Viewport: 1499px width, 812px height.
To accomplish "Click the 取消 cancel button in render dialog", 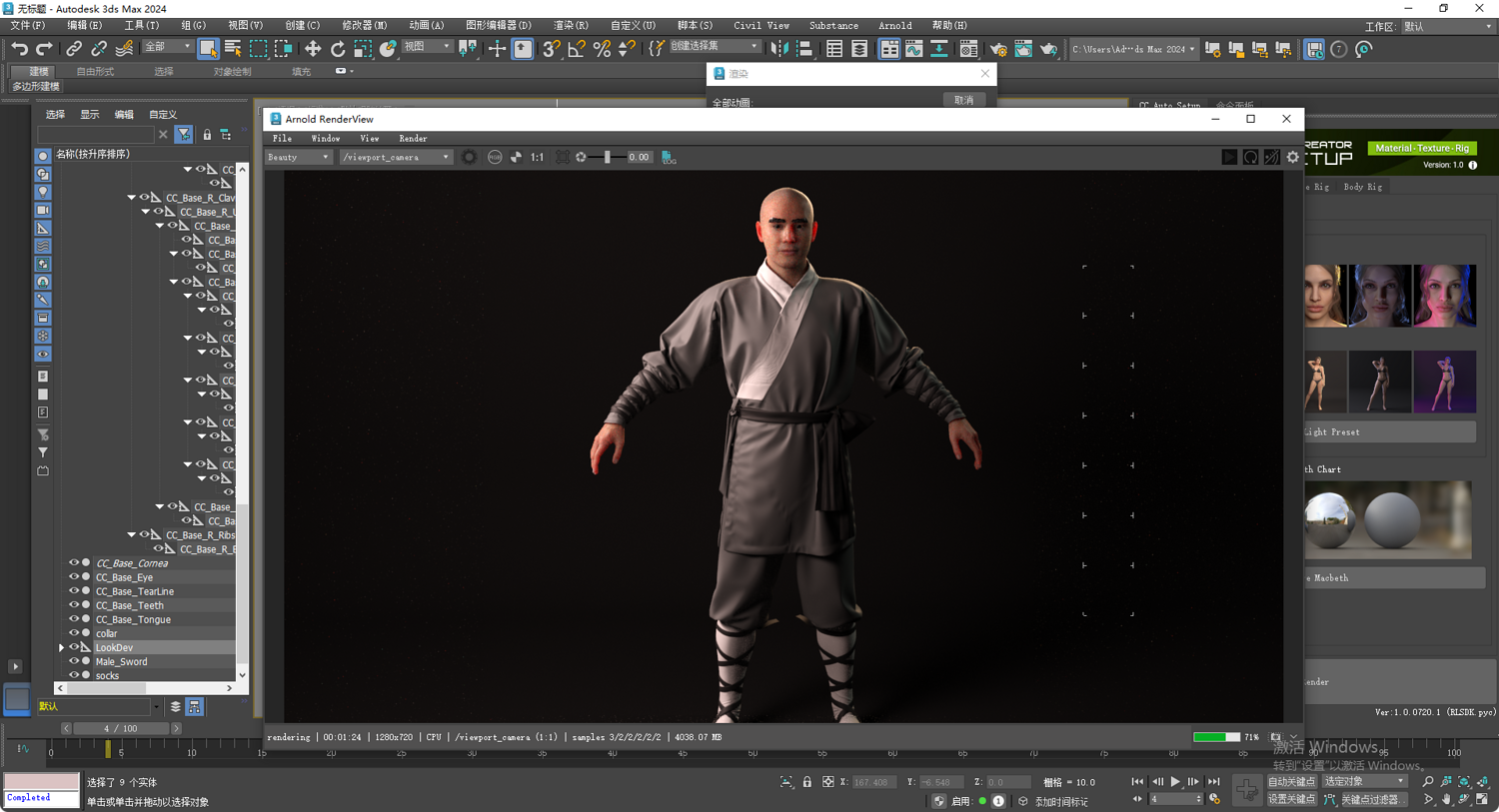I will 963,100.
